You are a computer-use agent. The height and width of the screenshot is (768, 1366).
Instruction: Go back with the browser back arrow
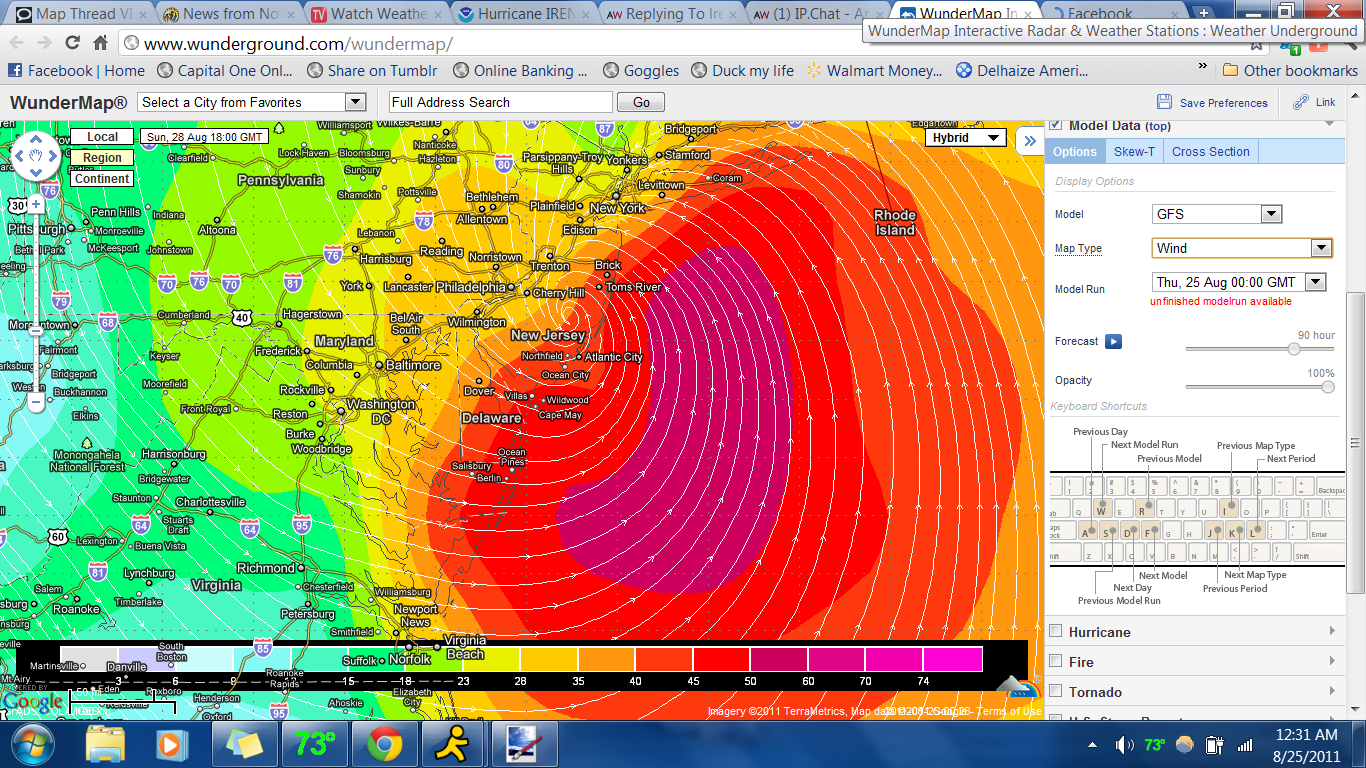(x=17, y=43)
